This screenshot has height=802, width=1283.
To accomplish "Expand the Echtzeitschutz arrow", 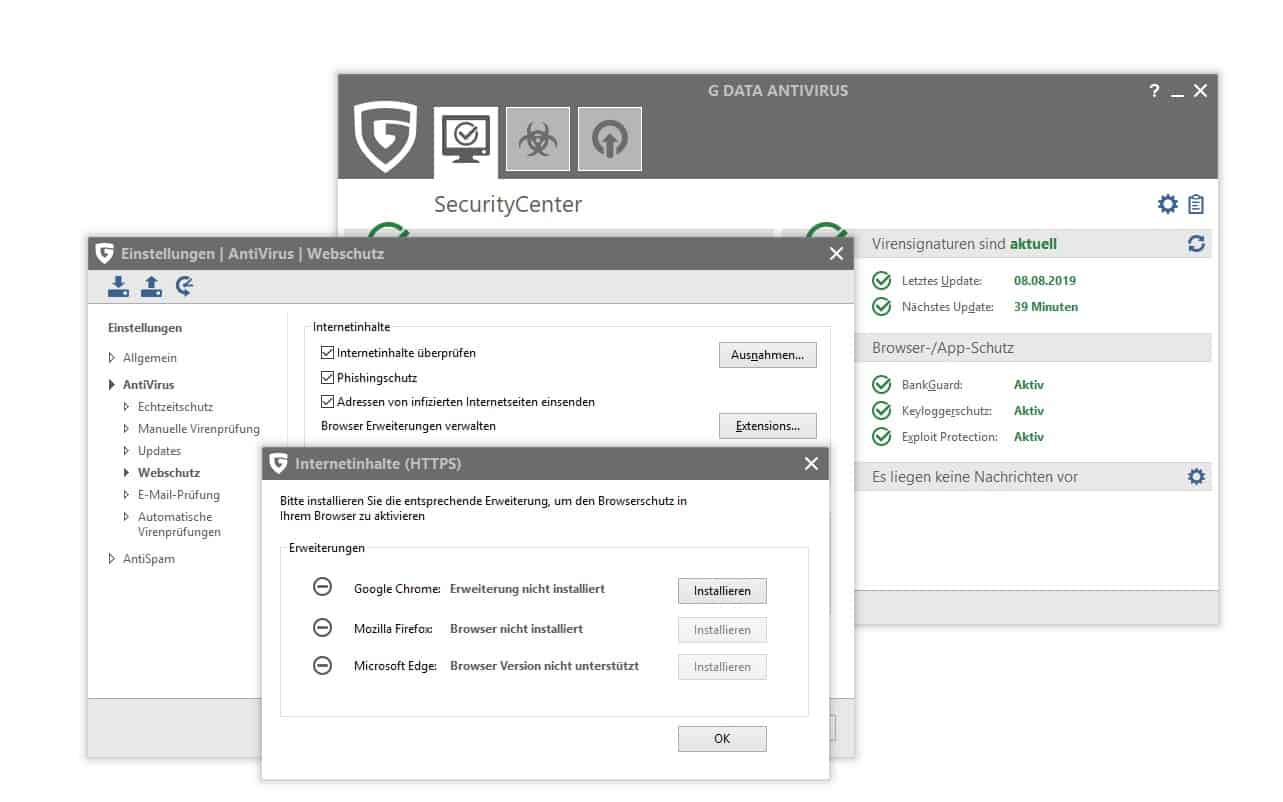I will click(x=127, y=407).
